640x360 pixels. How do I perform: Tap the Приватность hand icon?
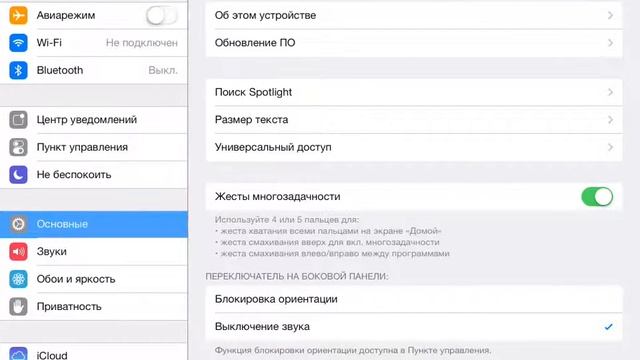[x=18, y=307]
